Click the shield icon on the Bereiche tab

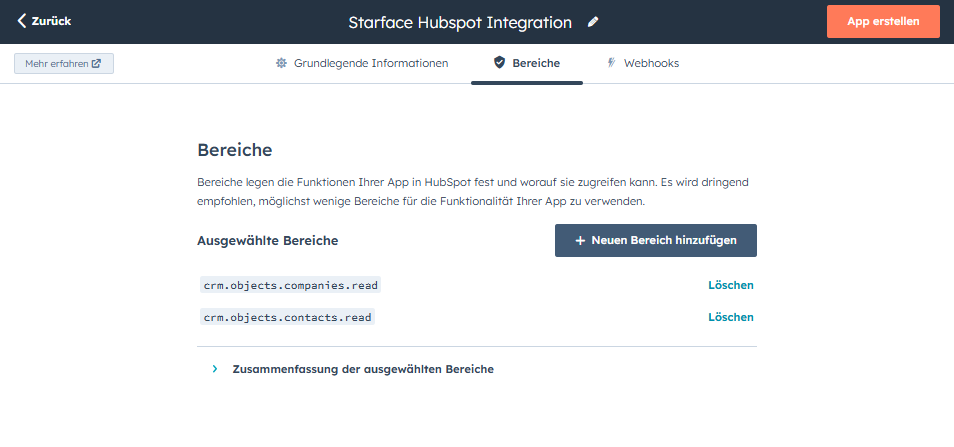coord(499,63)
